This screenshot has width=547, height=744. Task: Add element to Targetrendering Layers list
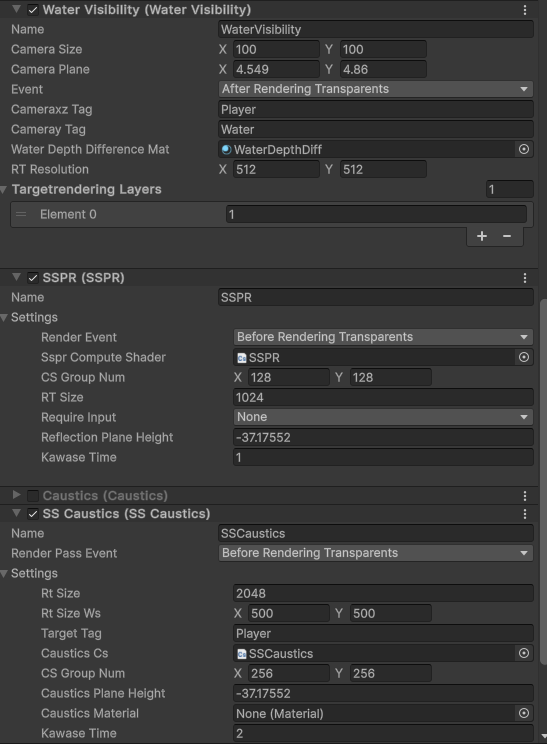(482, 236)
